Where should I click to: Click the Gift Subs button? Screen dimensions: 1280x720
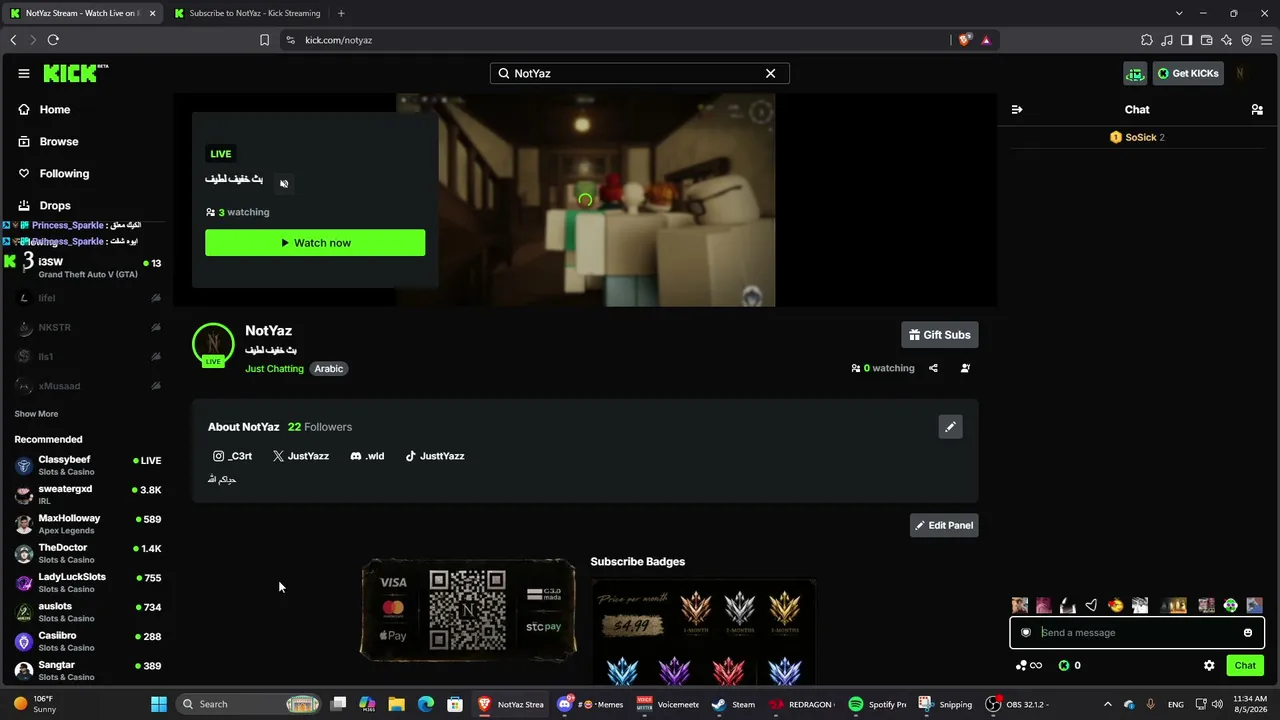(940, 335)
